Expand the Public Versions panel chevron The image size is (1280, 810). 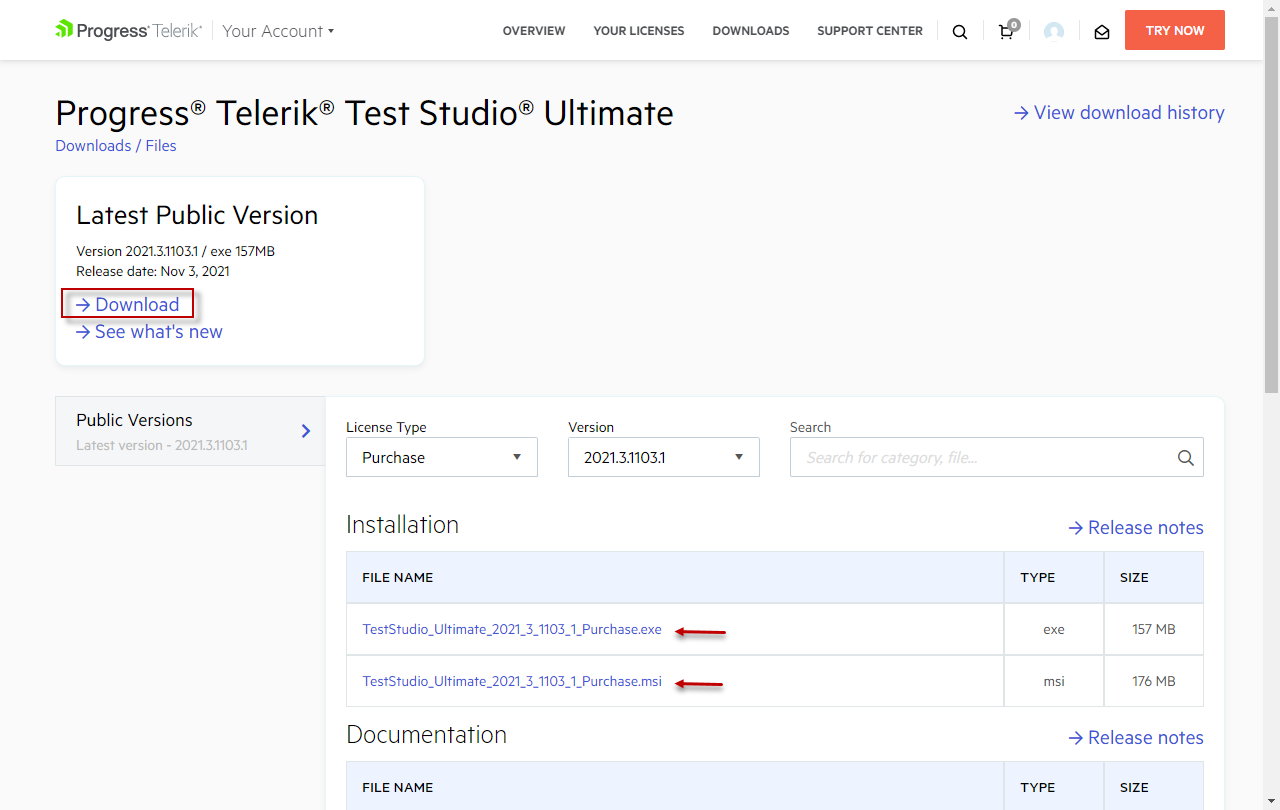click(306, 431)
